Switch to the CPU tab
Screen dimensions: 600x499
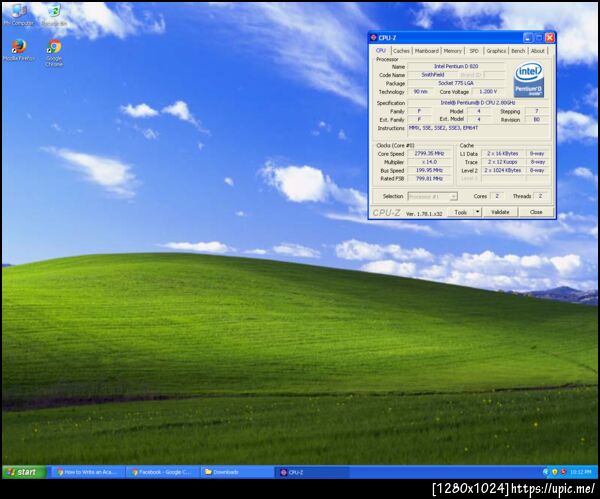pyautogui.click(x=381, y=51)
